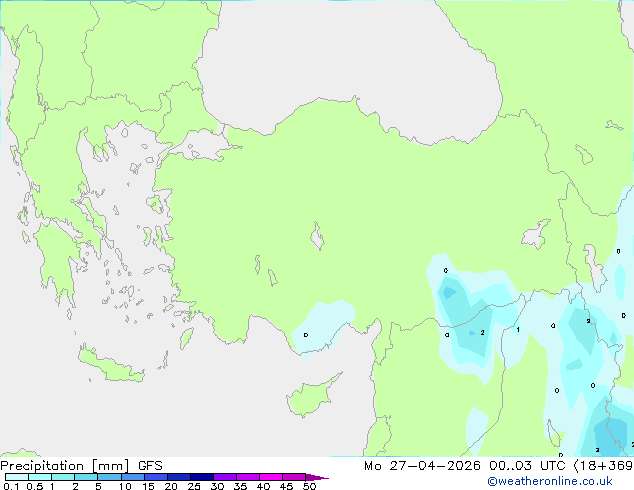Viewport: 634px width, 490px height.
Task: Click the over-50 mm arrow tip of legend
Action: [317, 477]
